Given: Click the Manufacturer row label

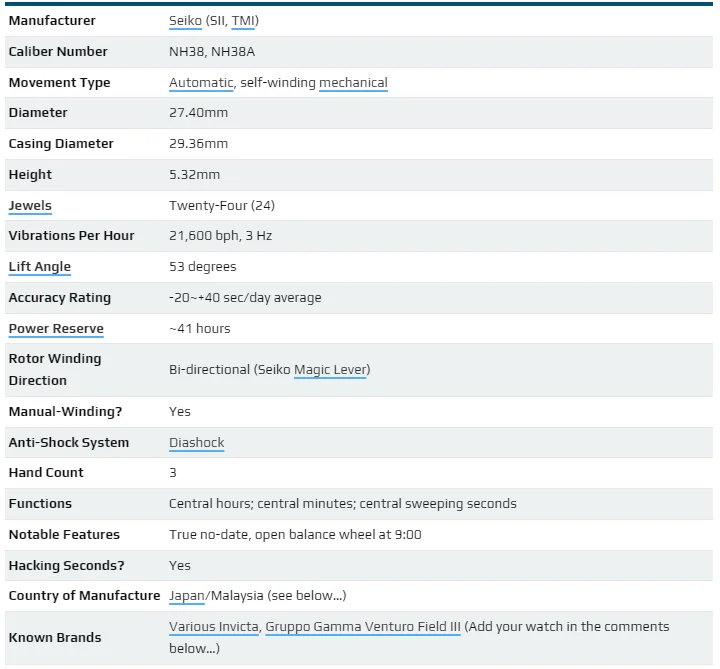Looking at the screenshot, I should [52, 21].
